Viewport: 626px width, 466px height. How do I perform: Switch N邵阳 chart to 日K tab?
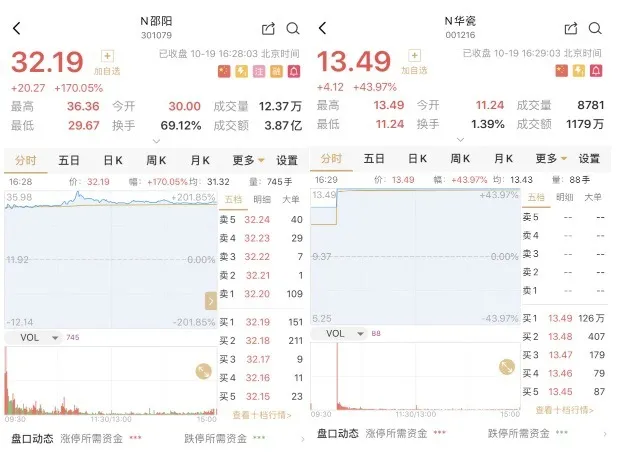click(x=113, y=160)
